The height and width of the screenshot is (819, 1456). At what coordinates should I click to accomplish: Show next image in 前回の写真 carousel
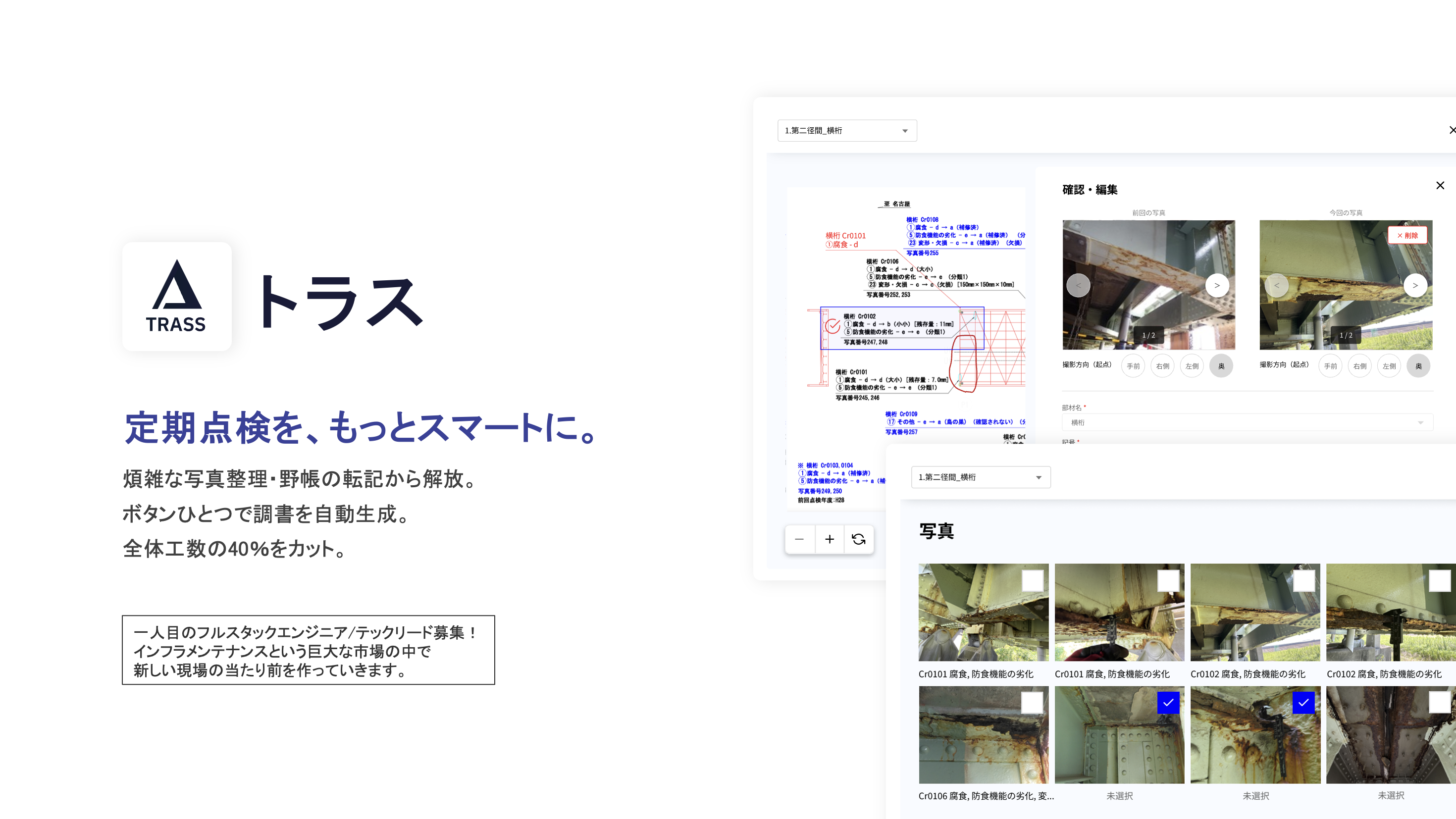click(x=1217, y=285)
